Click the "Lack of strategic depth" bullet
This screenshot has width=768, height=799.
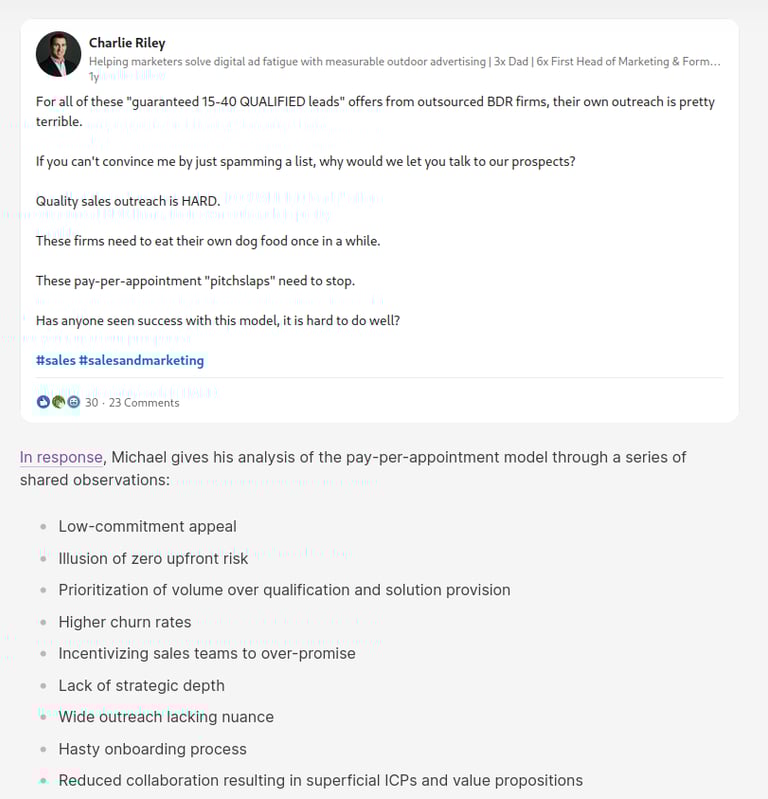click(x=141, y=685)
